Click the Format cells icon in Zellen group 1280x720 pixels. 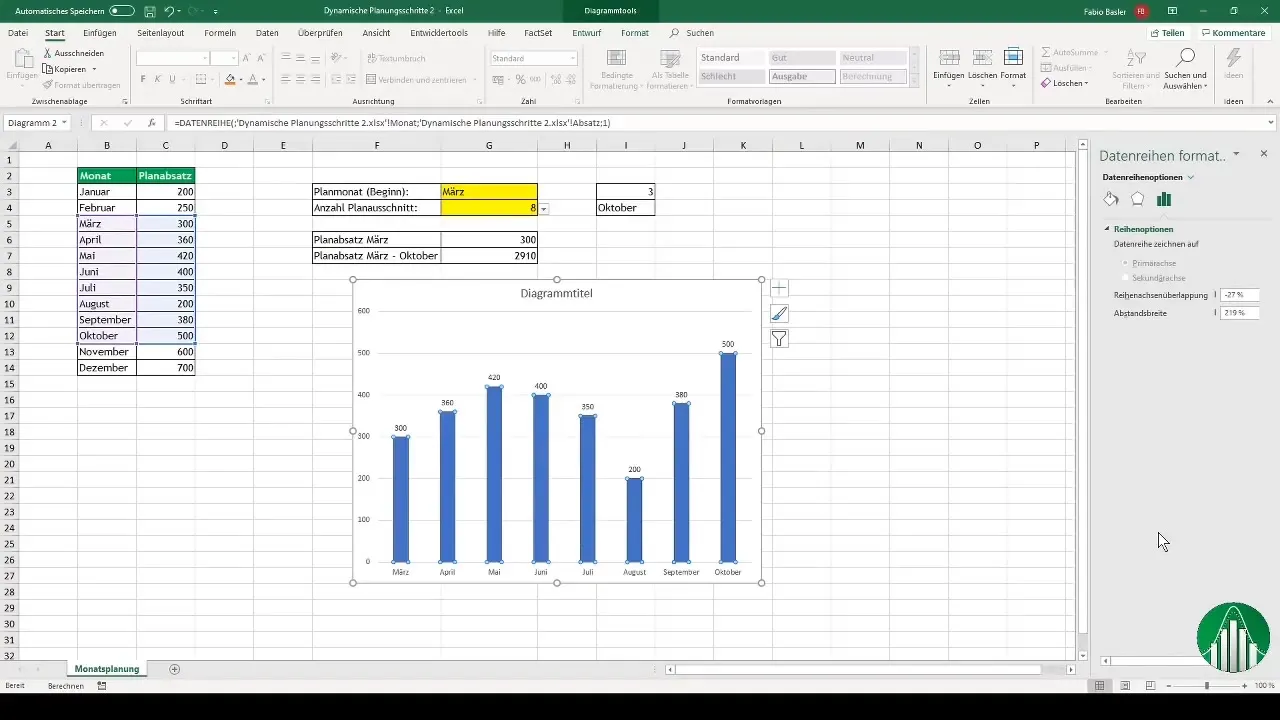(x=1013, y=58)
